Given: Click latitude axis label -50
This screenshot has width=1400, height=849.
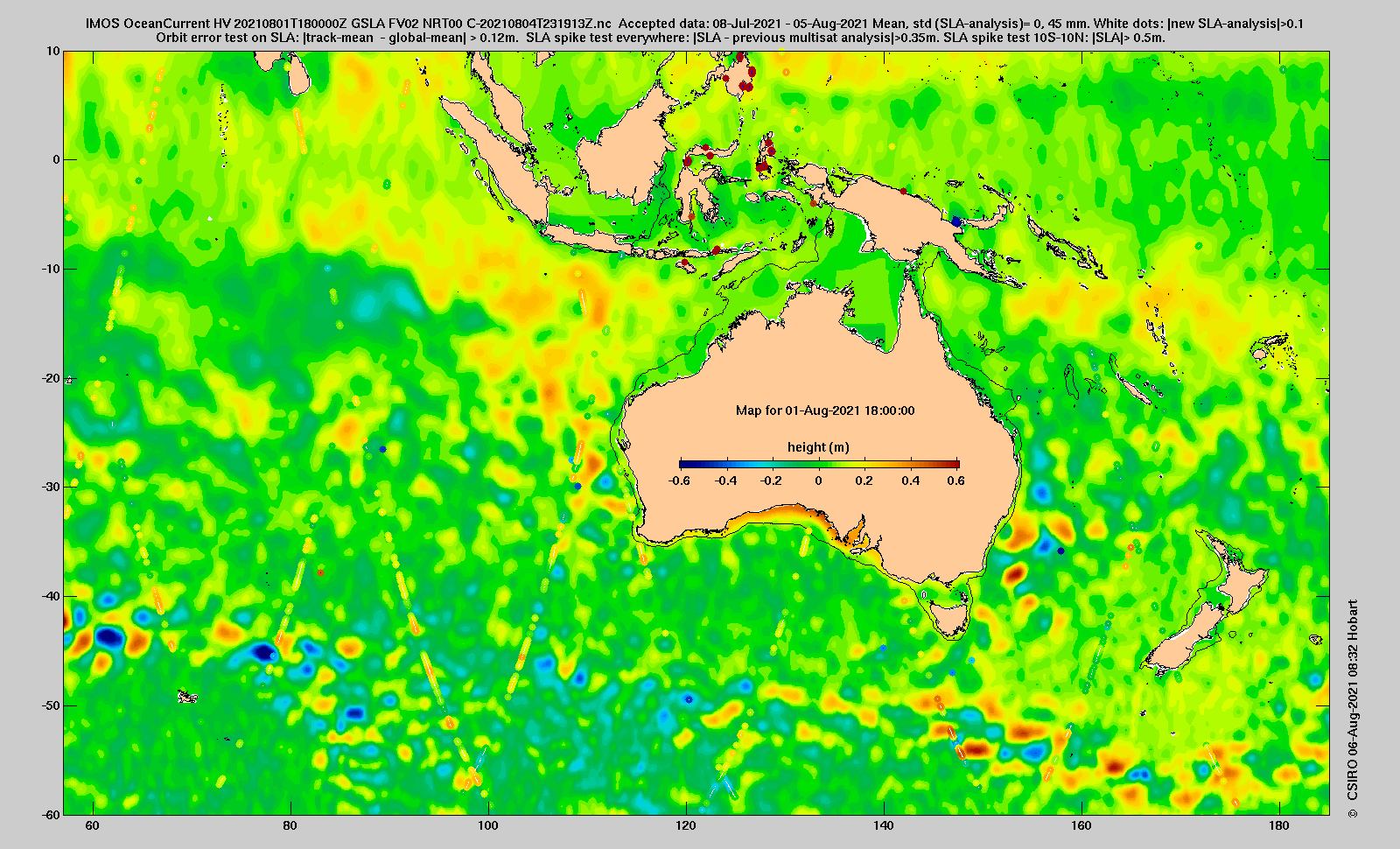Looking at the screenshot, I should pyautogui.click(x=52, y=705).
